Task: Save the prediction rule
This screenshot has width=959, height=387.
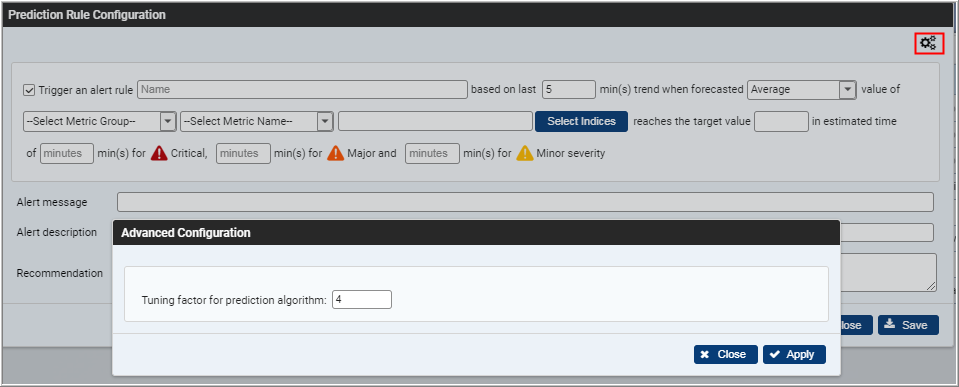Action: point(908,325)
